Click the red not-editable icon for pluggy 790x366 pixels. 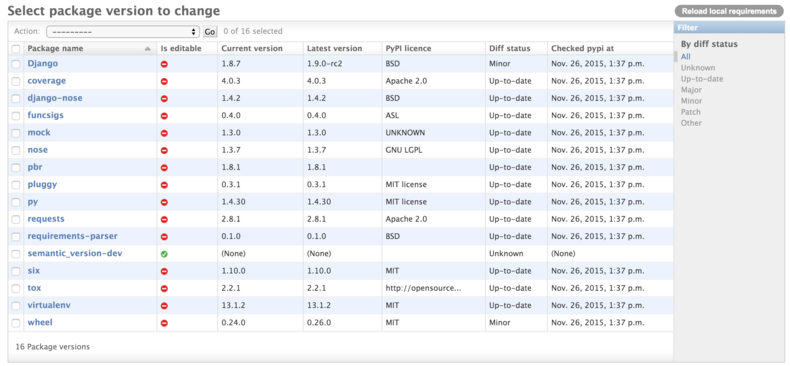point(164,185)
